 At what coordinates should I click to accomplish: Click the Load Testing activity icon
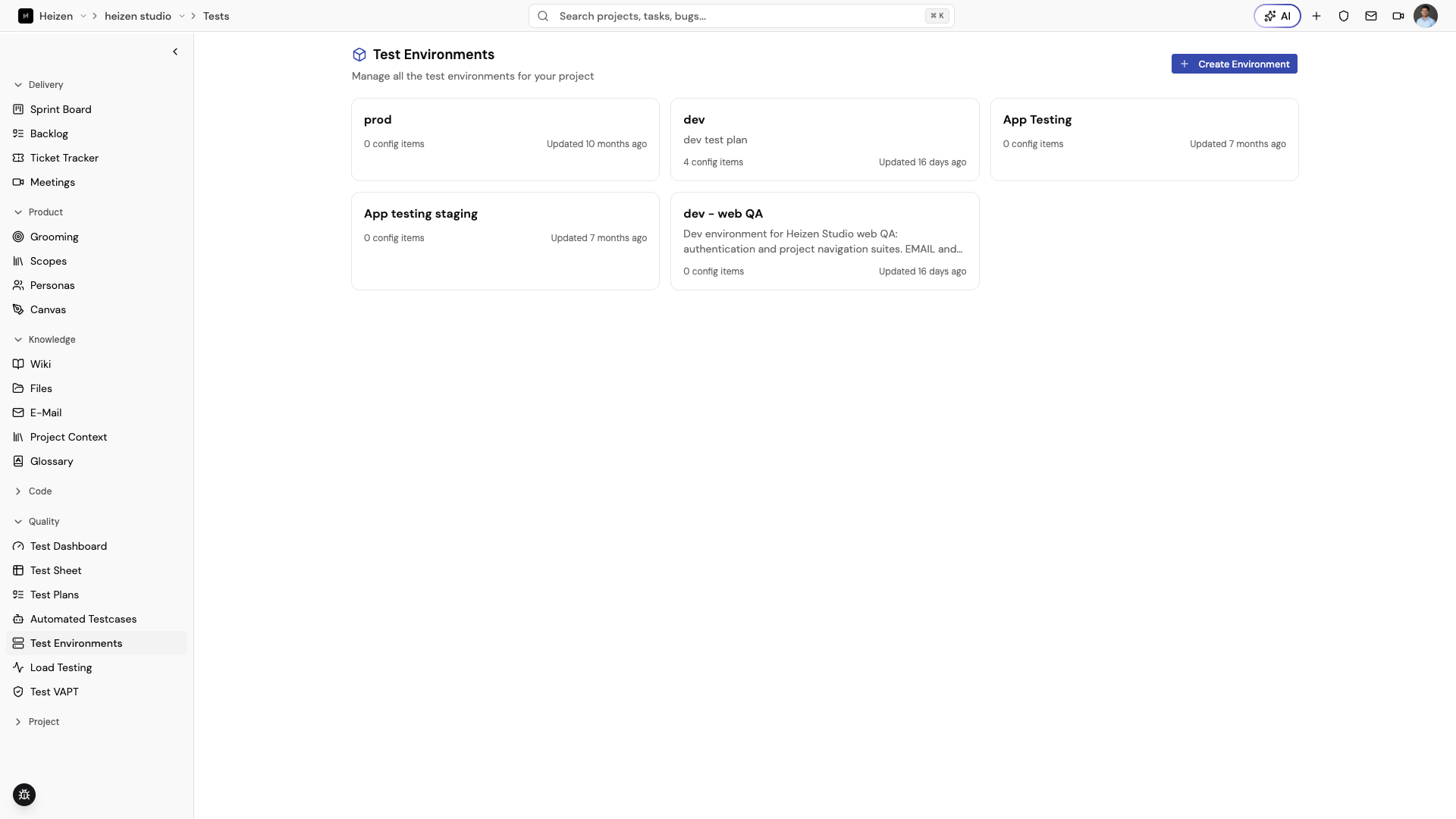18,667
